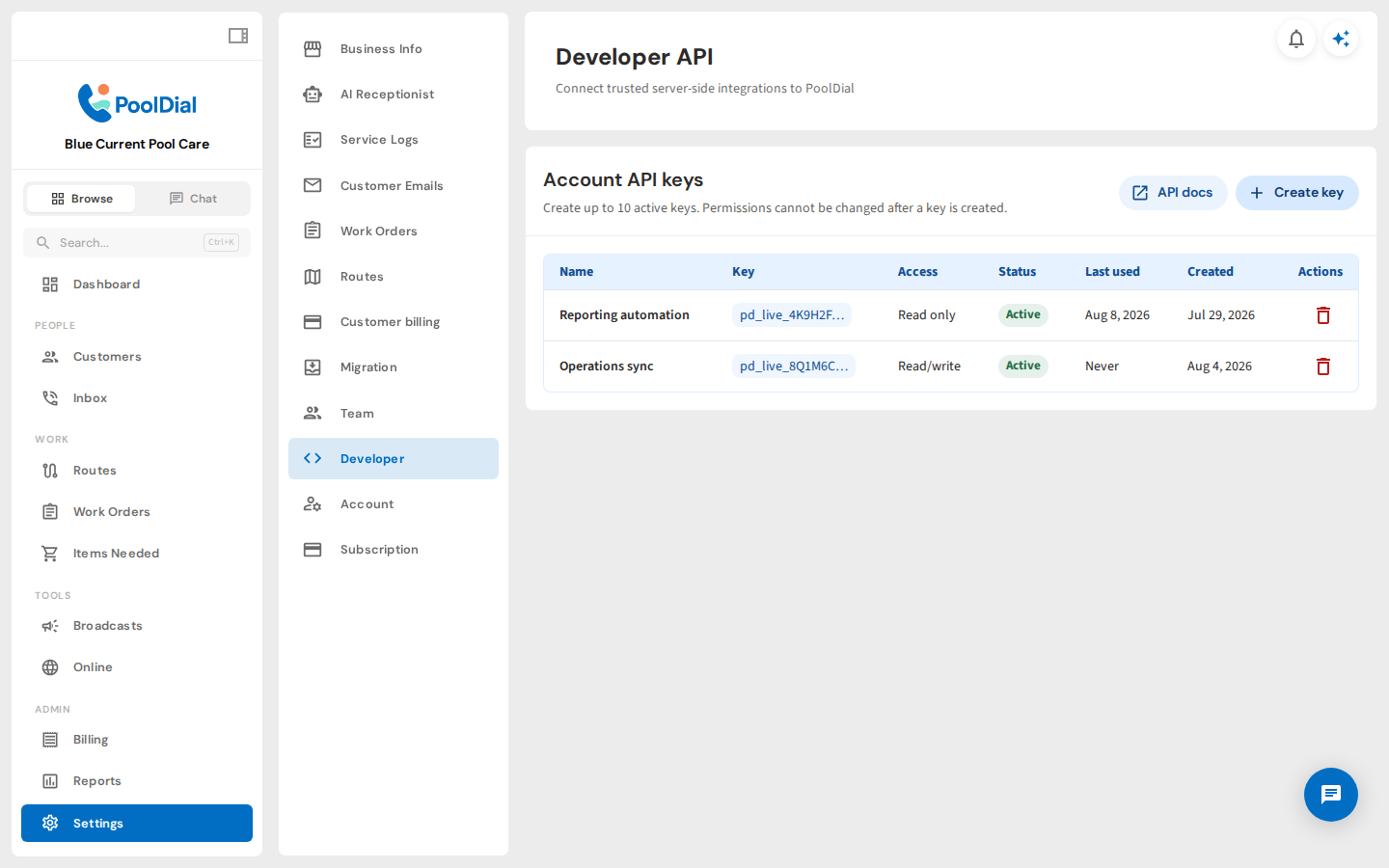Create a new API key

[1297, 193]
